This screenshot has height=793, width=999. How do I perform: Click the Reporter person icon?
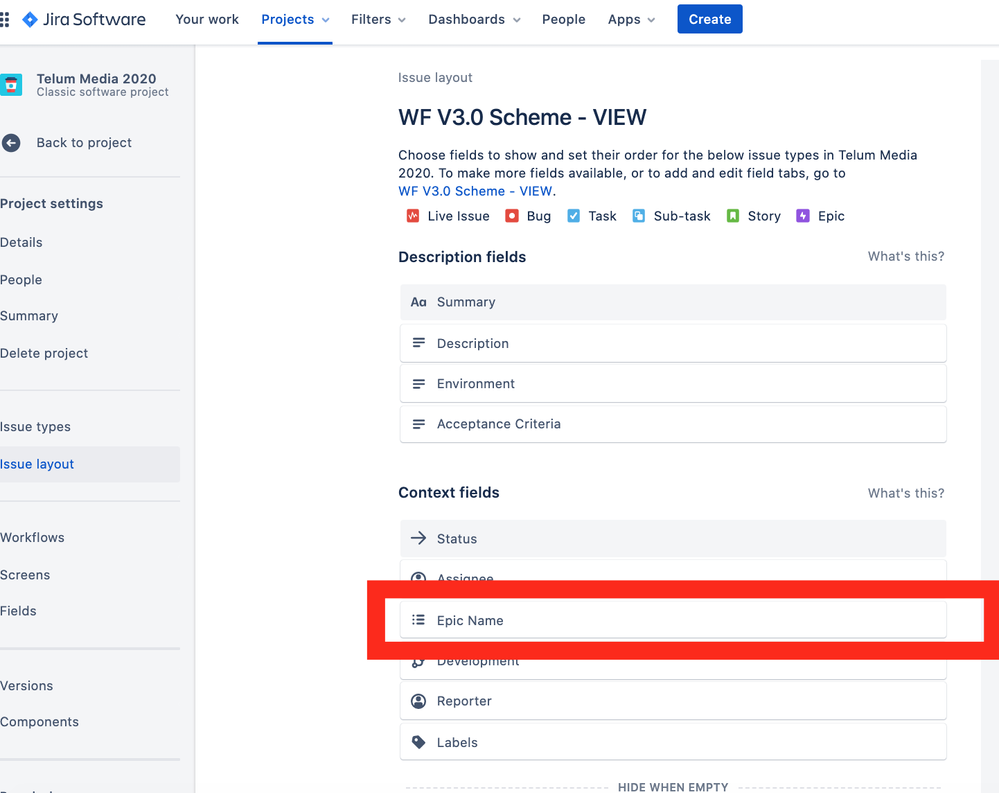click(x=419, y=701)
